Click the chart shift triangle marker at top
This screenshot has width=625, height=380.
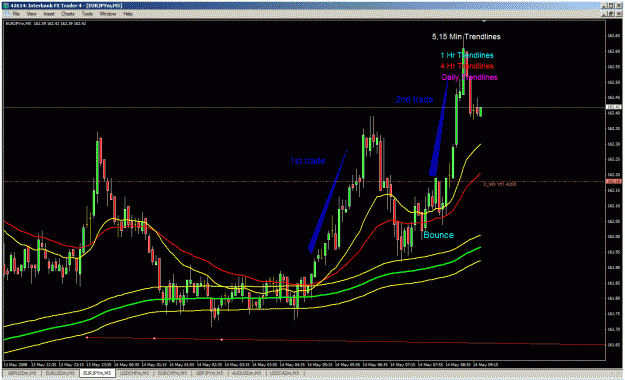[x=484, y=21]
